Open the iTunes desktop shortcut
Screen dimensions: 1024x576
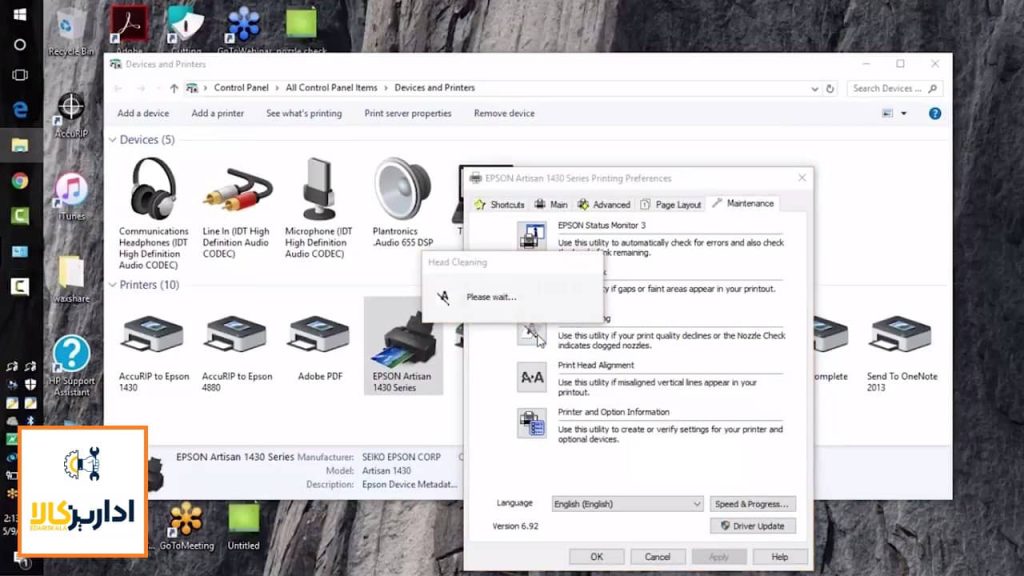(x=71, y=196)
